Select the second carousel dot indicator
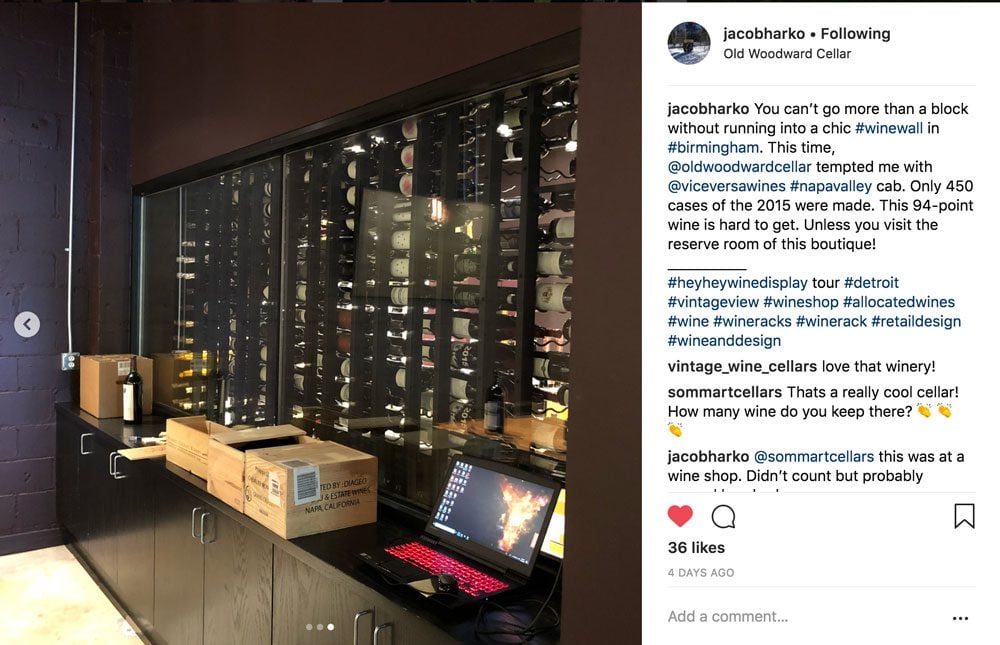 (320, 627)
